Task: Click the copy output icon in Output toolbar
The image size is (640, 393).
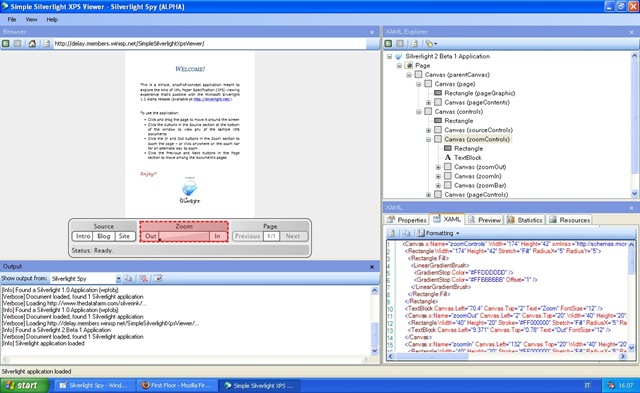Action: (x=128, y=278)
